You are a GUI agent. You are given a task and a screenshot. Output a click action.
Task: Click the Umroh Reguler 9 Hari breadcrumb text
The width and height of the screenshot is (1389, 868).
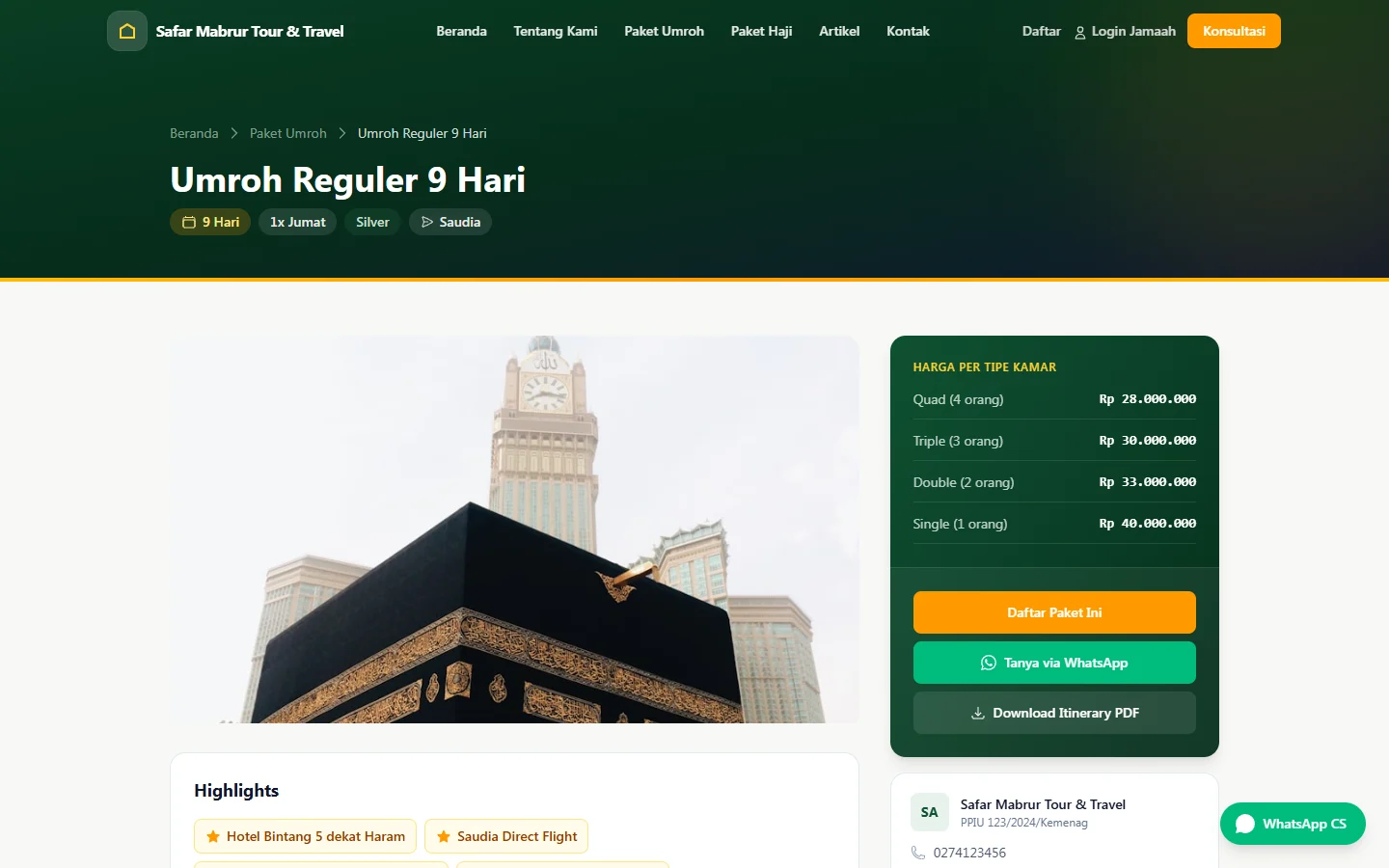point(422,133)
